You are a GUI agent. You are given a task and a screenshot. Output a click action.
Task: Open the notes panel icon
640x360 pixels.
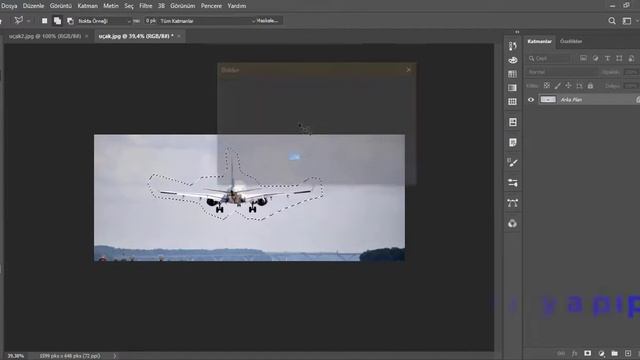click(513, 142)
